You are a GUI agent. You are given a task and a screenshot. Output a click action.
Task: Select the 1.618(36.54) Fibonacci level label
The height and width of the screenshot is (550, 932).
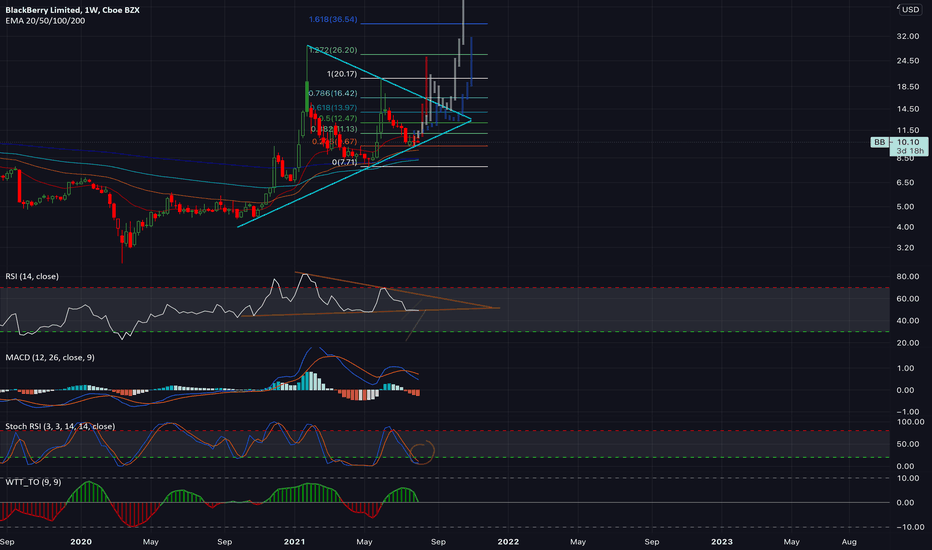point(333,20)
